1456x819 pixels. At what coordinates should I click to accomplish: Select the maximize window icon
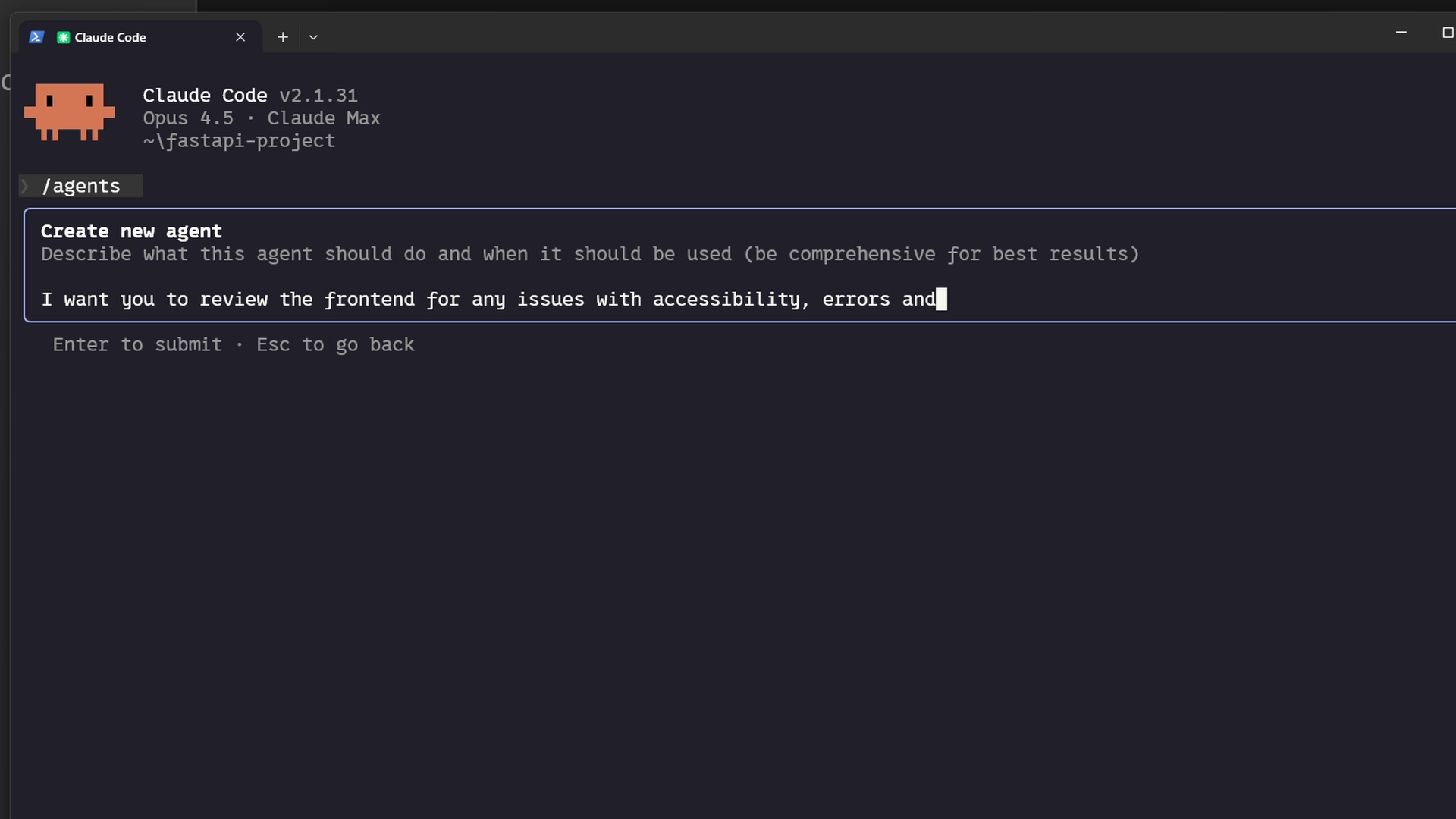pos(1448,32)
